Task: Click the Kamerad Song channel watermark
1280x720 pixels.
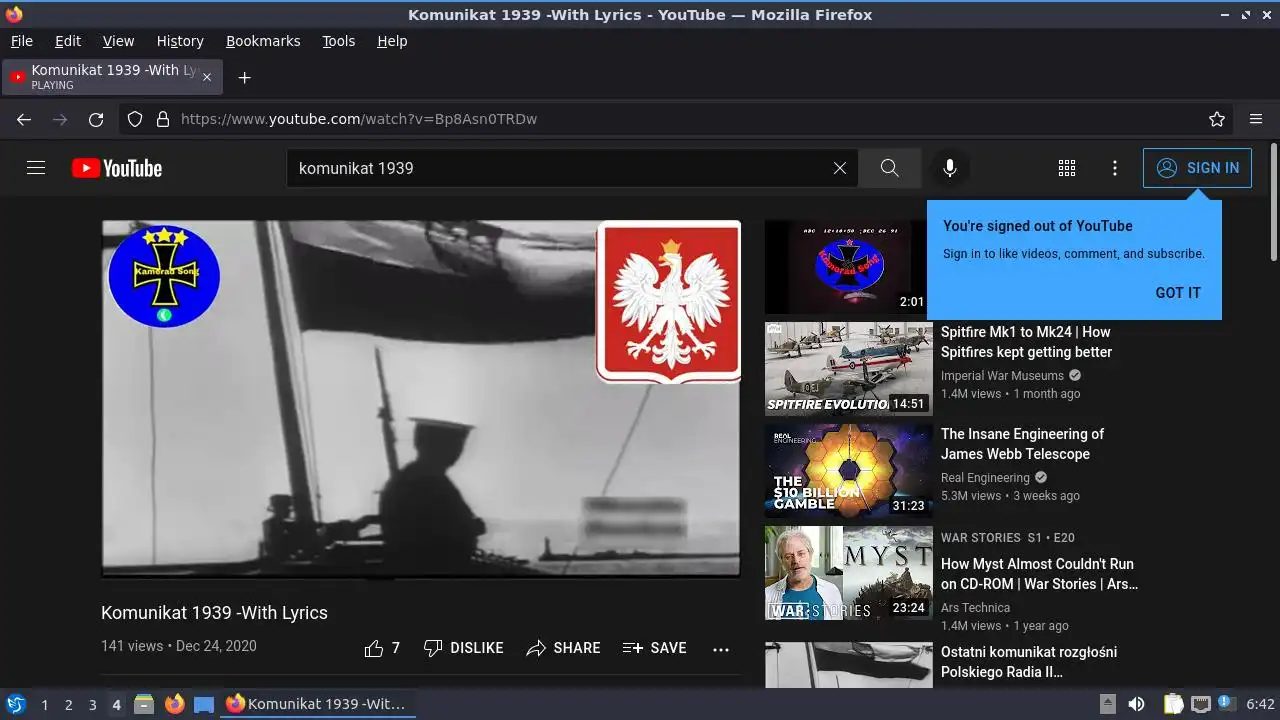Action: 164,276
